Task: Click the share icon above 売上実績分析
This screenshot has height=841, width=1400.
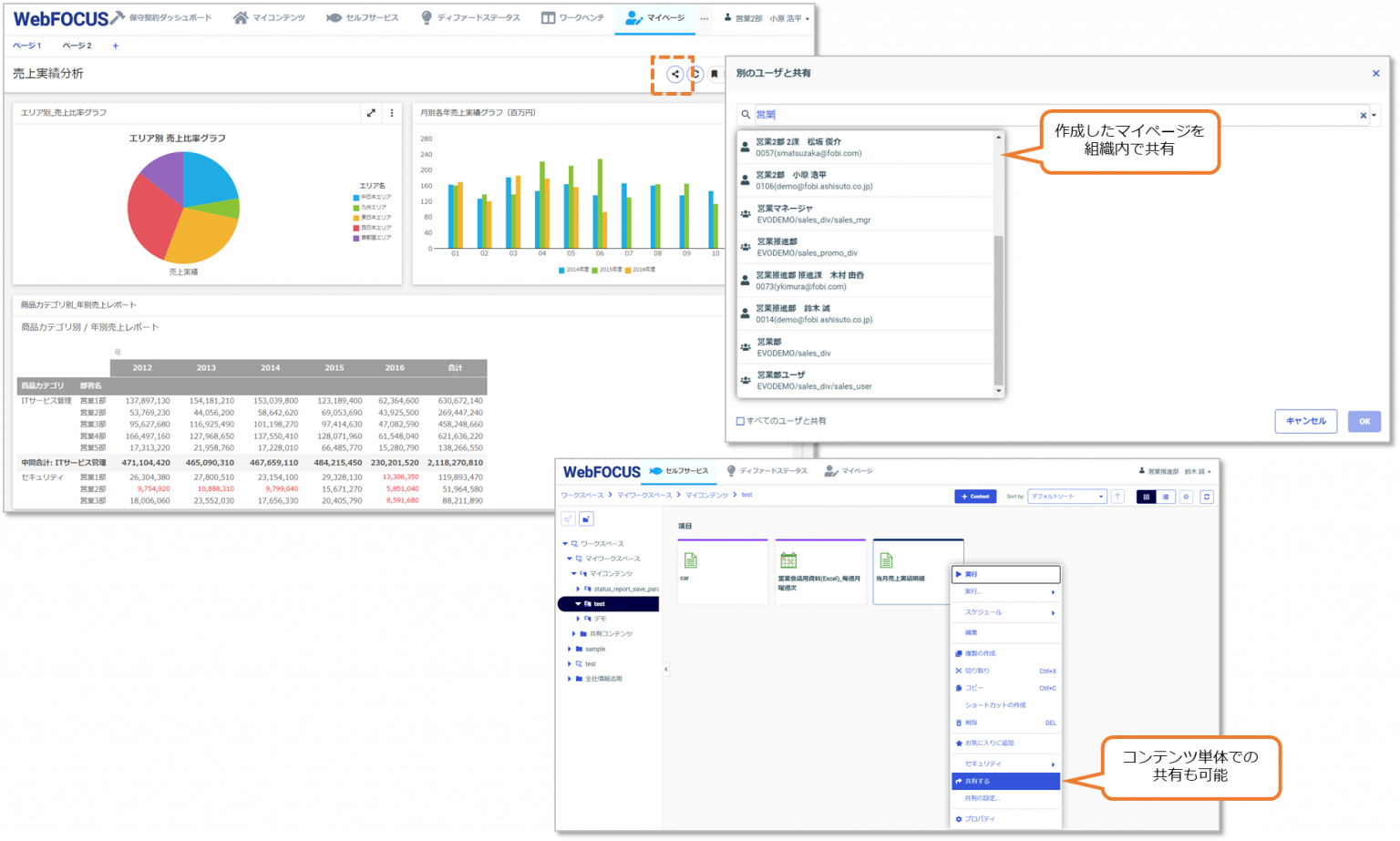Action: click(x=674, y=74)
